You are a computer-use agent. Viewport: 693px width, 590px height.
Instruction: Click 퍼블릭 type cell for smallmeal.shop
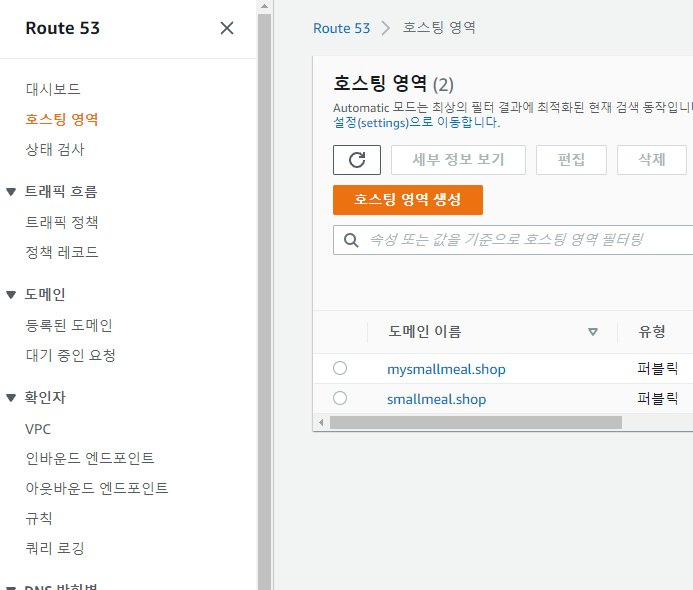(658, 398)
